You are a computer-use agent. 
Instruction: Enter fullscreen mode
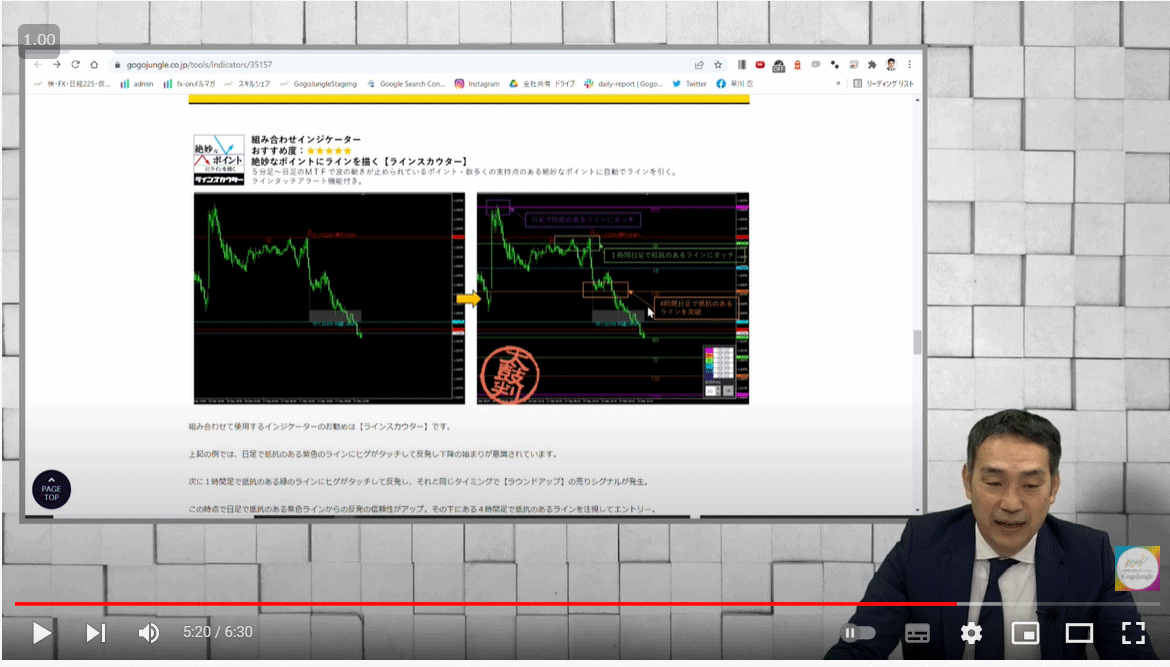[x=1132, y=632]
